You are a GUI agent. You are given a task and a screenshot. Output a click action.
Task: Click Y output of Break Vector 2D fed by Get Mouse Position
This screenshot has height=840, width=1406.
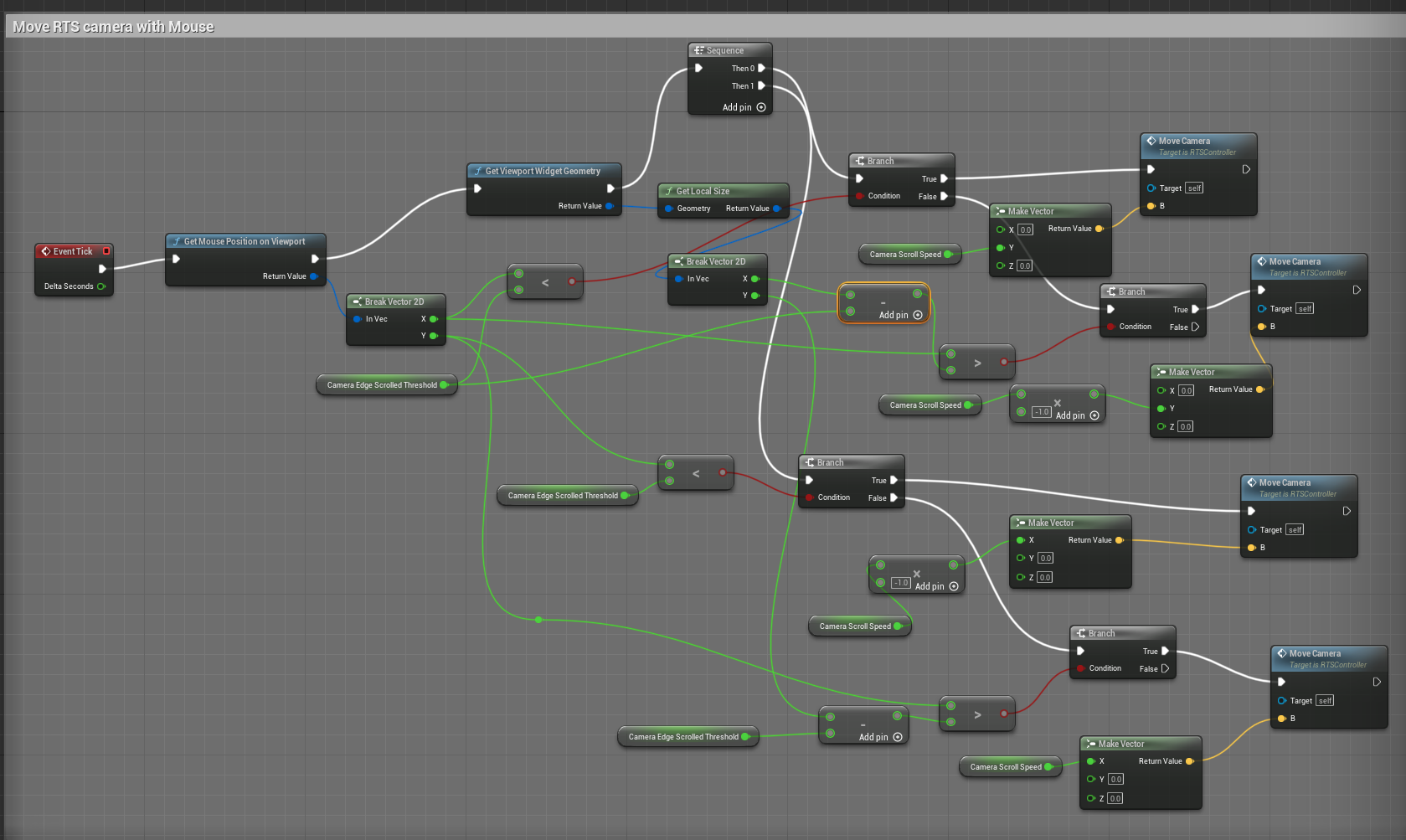(x=434, y=336)
